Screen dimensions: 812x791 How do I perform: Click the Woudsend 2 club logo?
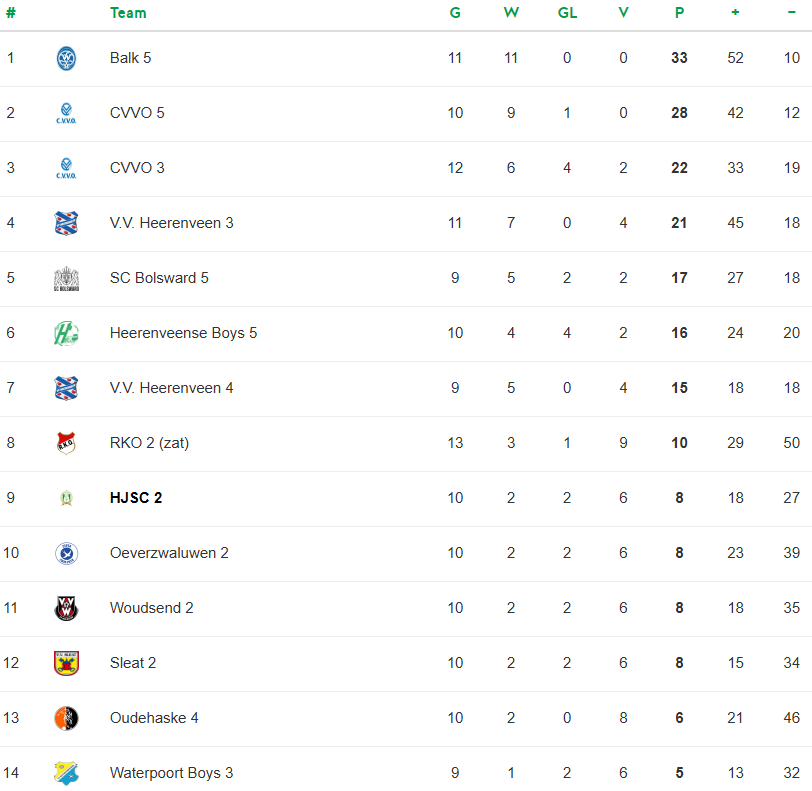(x=66, y=608)
